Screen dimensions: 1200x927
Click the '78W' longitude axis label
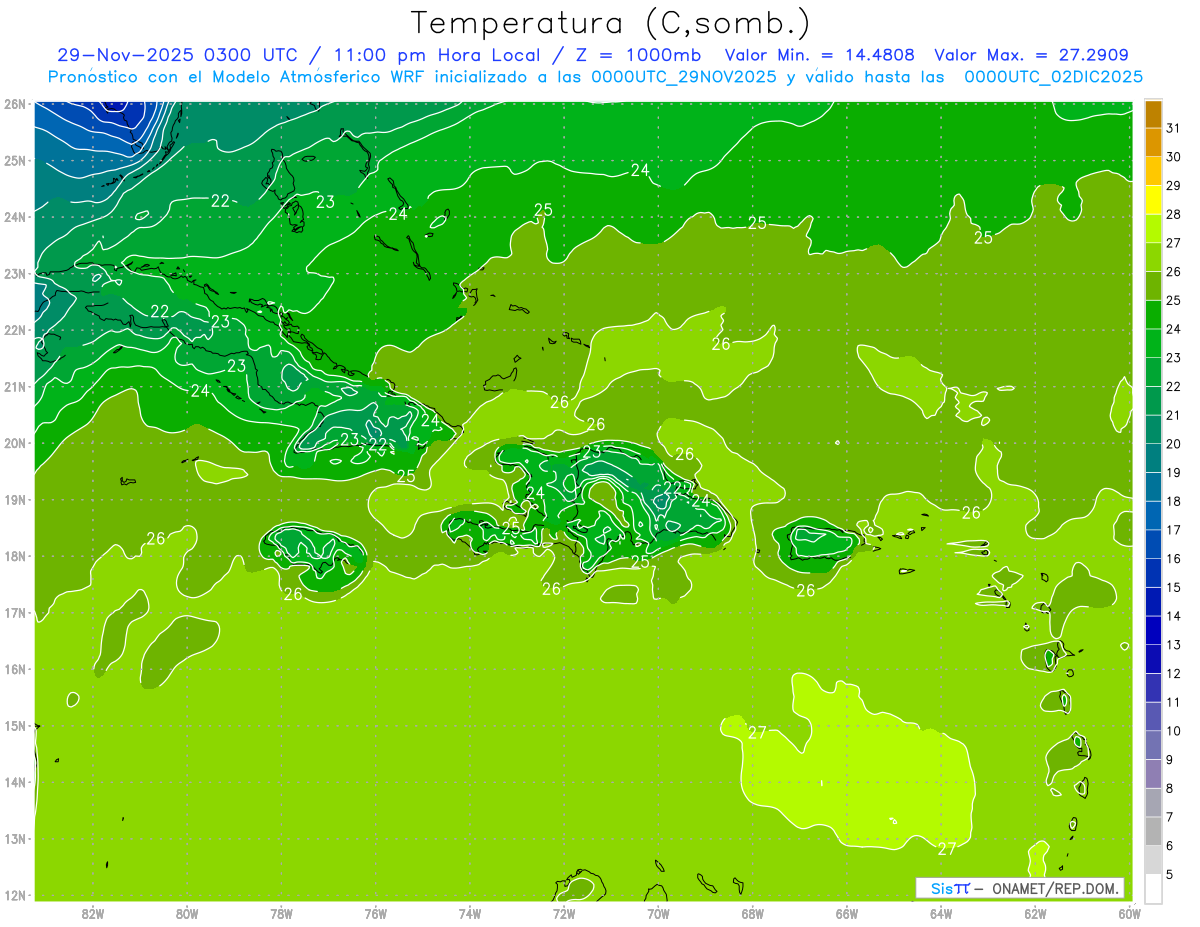[x=281, y=913]
